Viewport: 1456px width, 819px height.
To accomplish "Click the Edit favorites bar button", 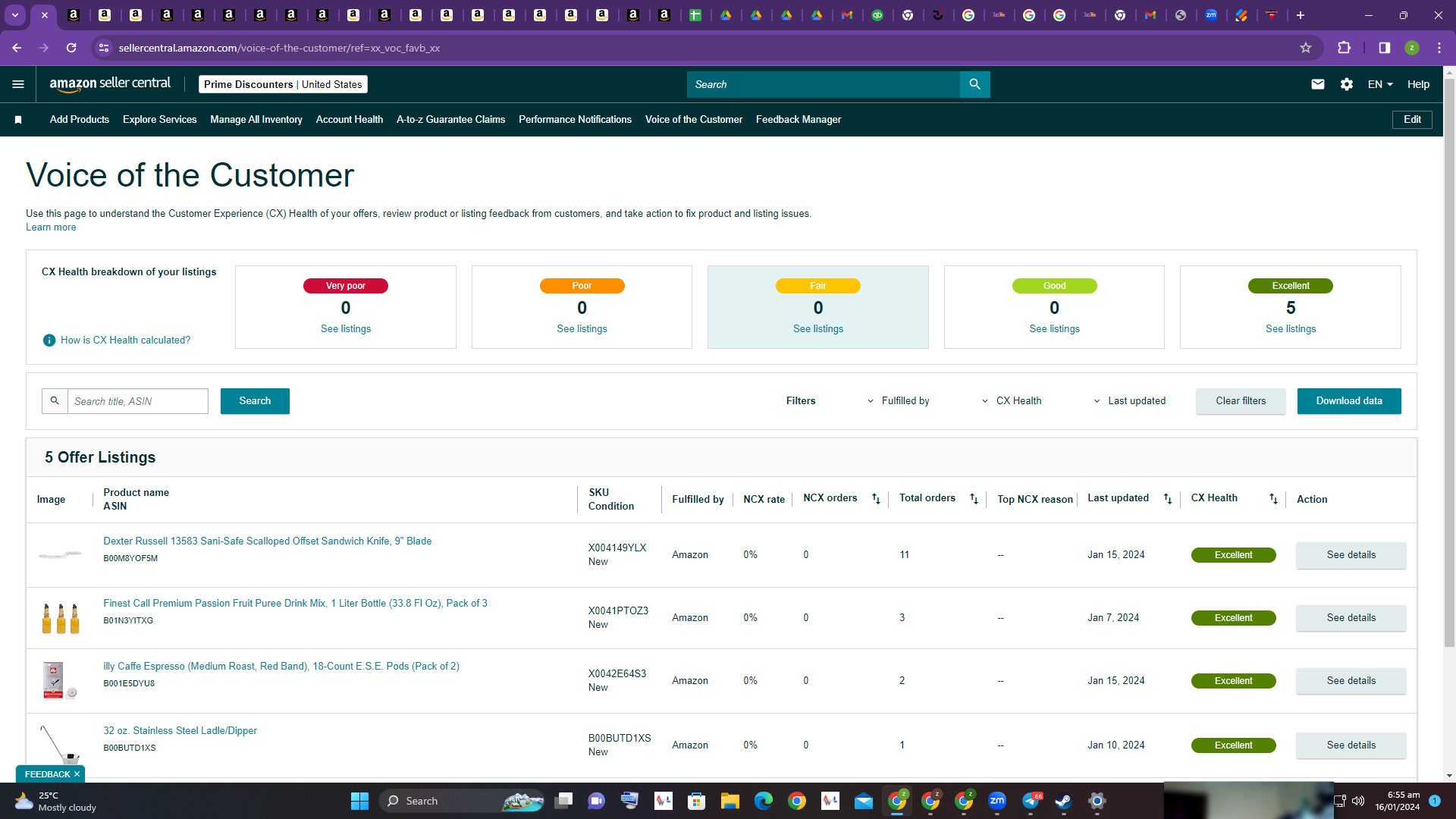I will pyautogui.click(x=1412, y=120).
